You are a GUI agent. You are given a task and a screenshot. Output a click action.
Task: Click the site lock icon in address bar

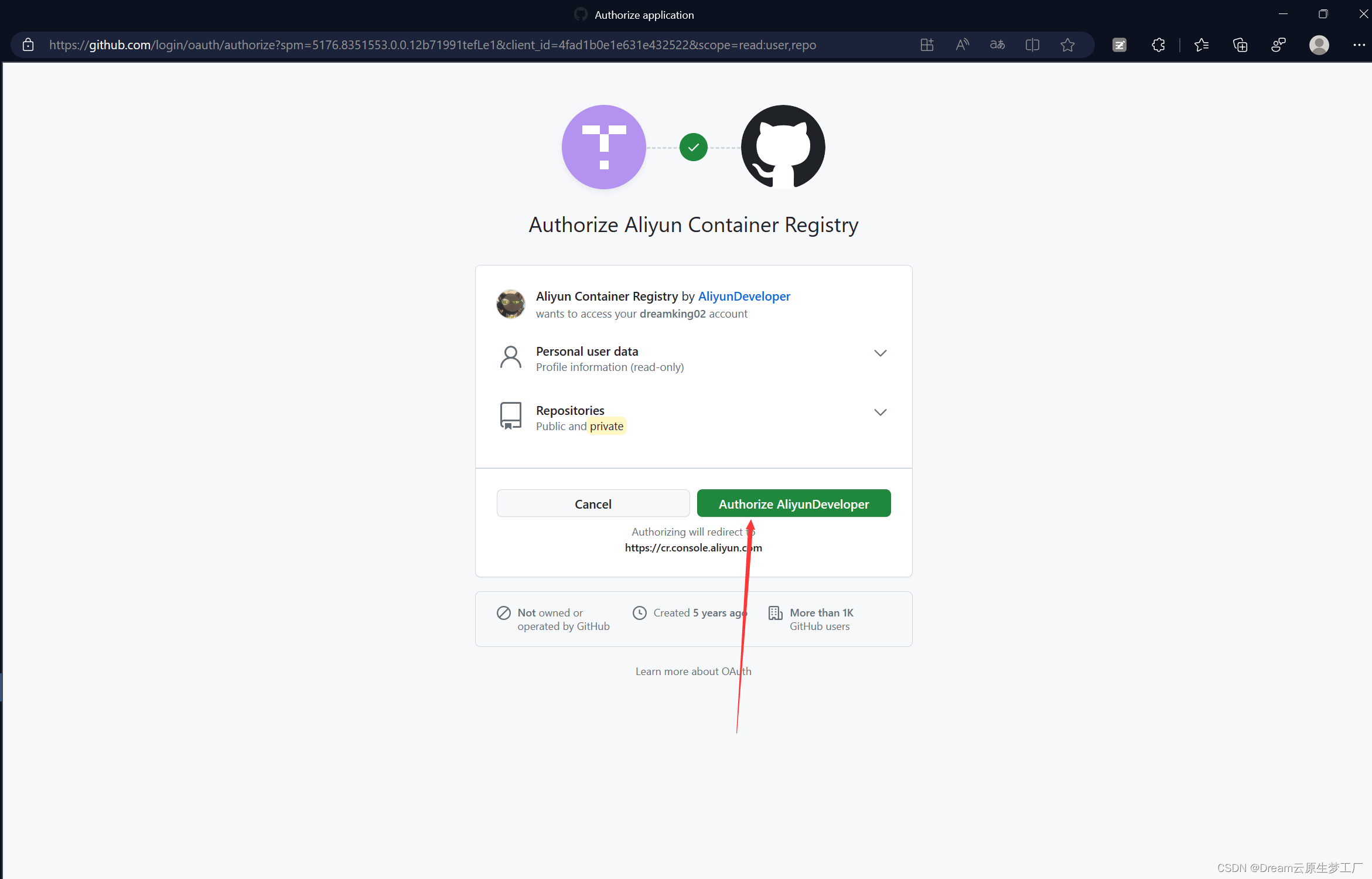(28, 45)
